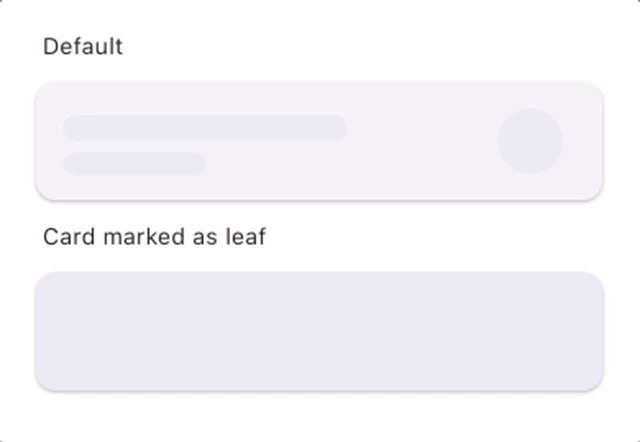This screenshot has width=640, height=442.
Task: Click the narrower of two loading bars
Action: (134, 164)
